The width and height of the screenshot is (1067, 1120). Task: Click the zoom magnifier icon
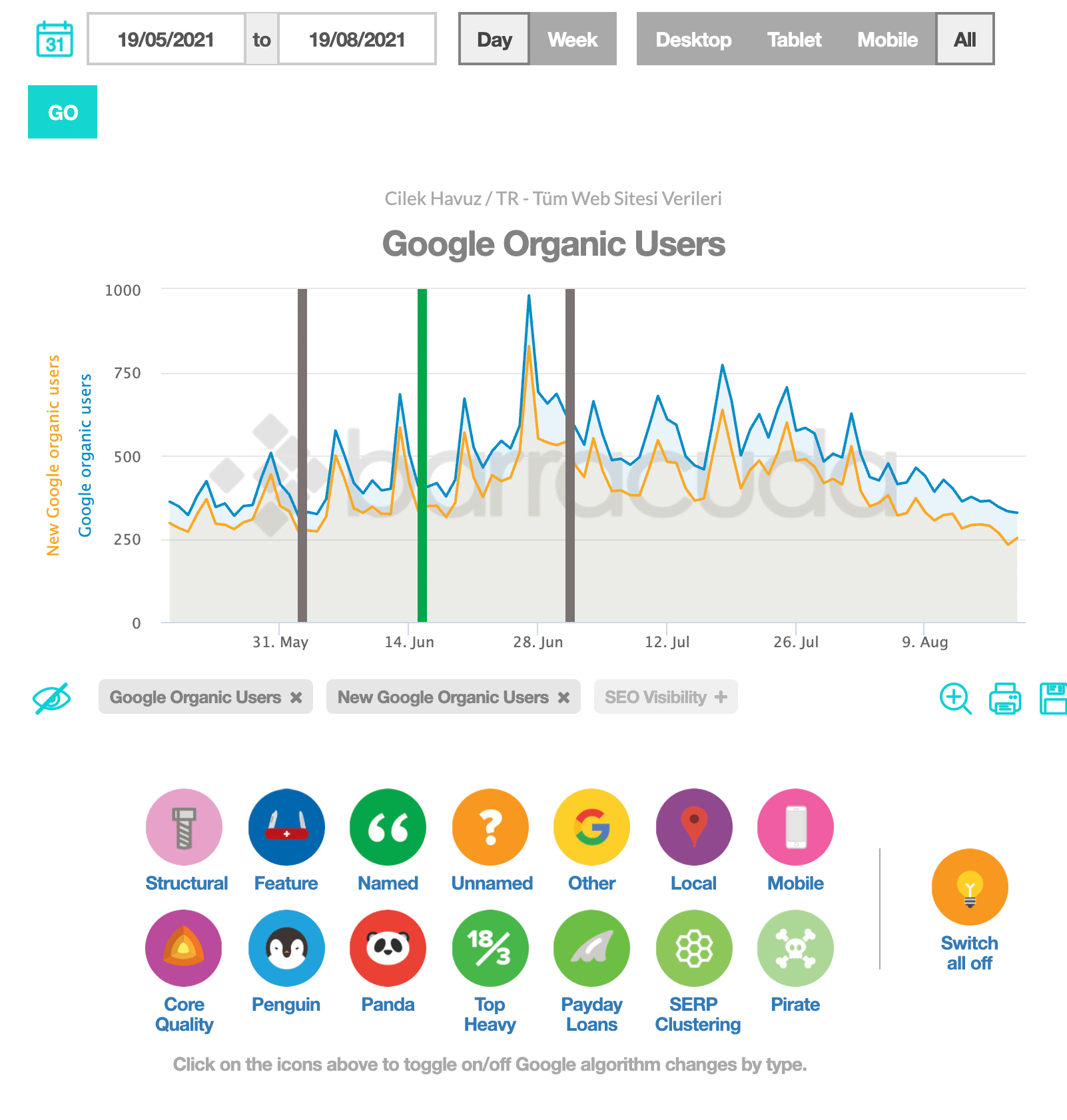(955, 699)
